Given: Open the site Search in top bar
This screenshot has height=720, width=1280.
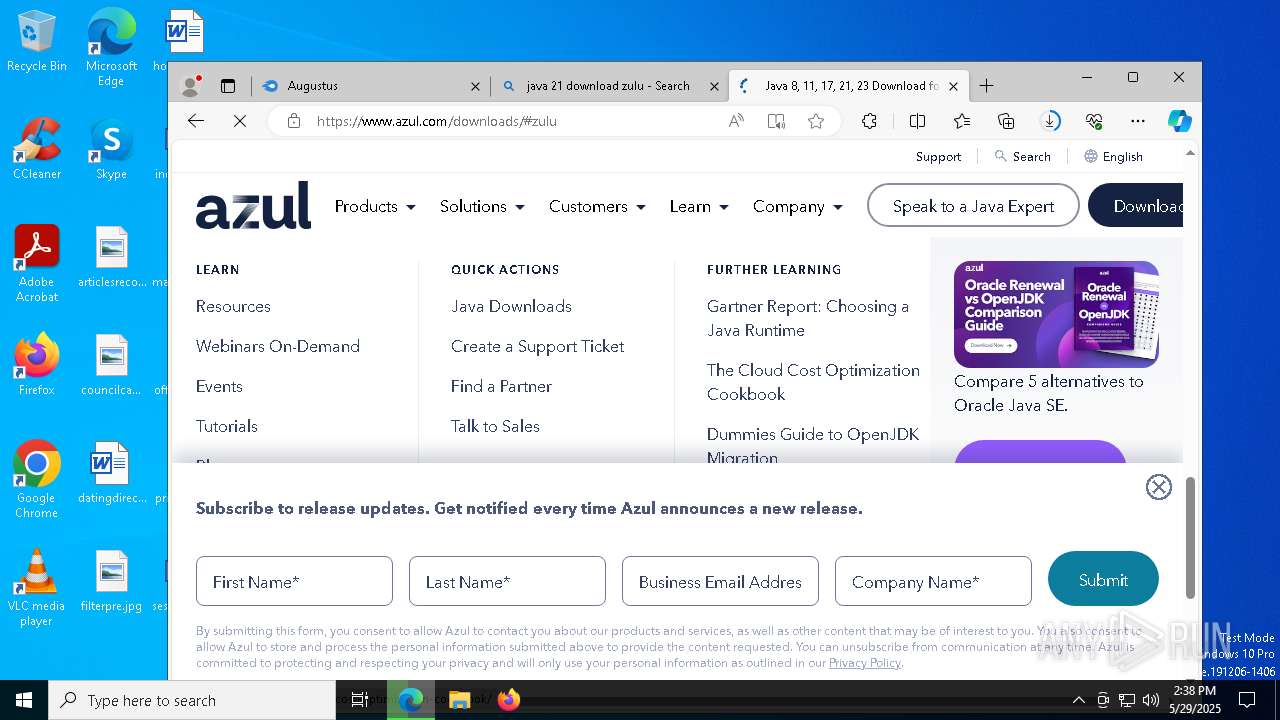Looking at the screenshot, I should [x=1022, y=156].
